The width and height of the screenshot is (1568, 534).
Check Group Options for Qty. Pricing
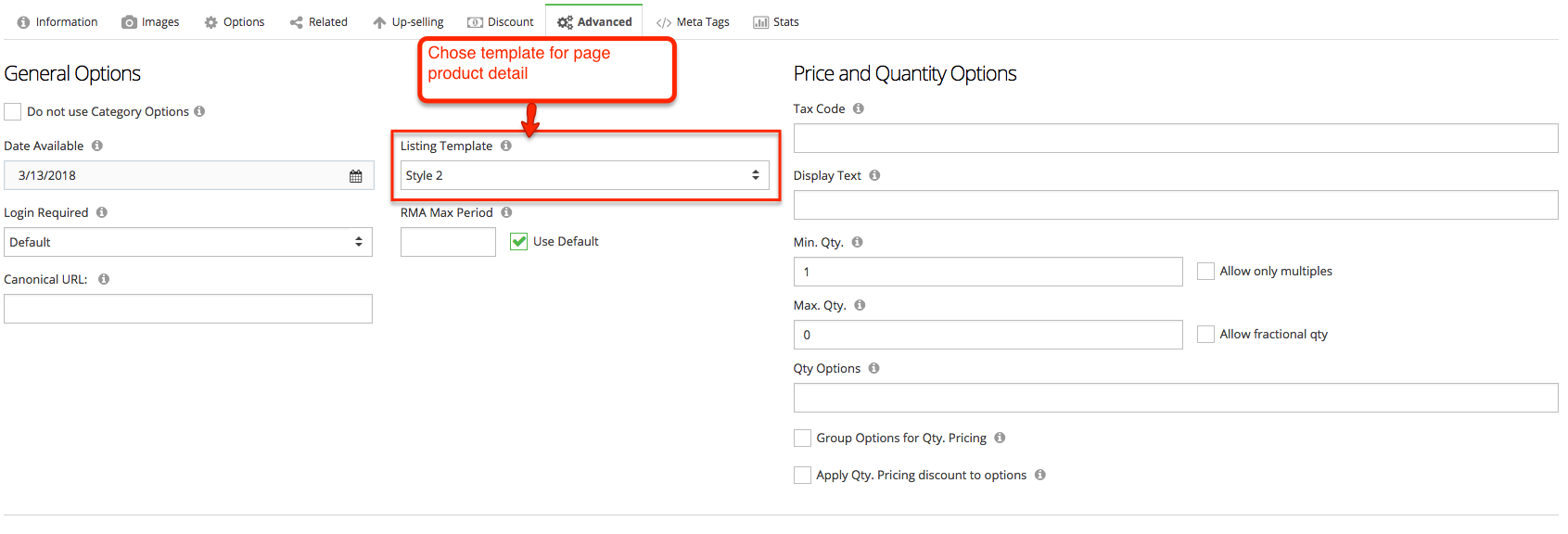(802, 439)
